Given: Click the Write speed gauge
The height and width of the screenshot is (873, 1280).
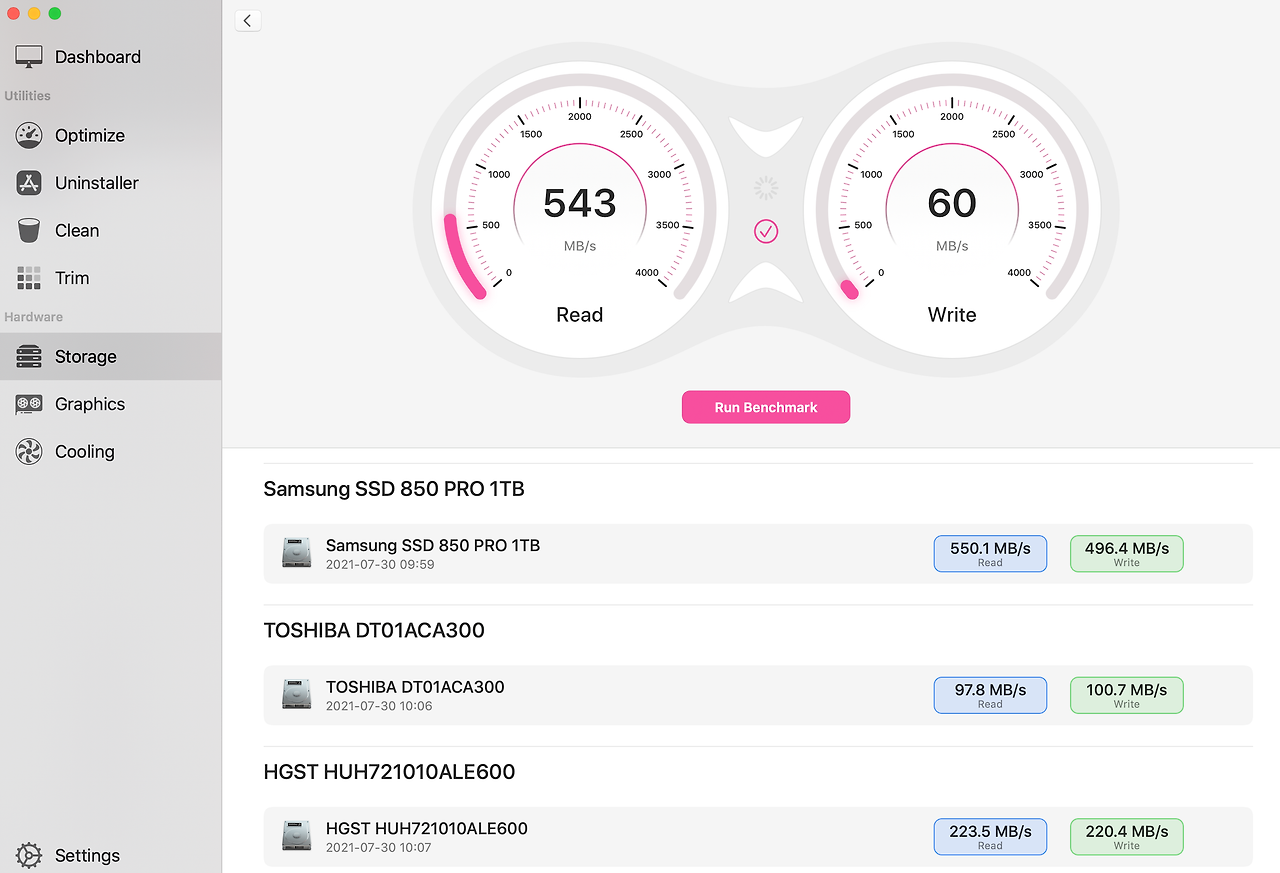Looking at the screenshot, I should coord(952,211).
